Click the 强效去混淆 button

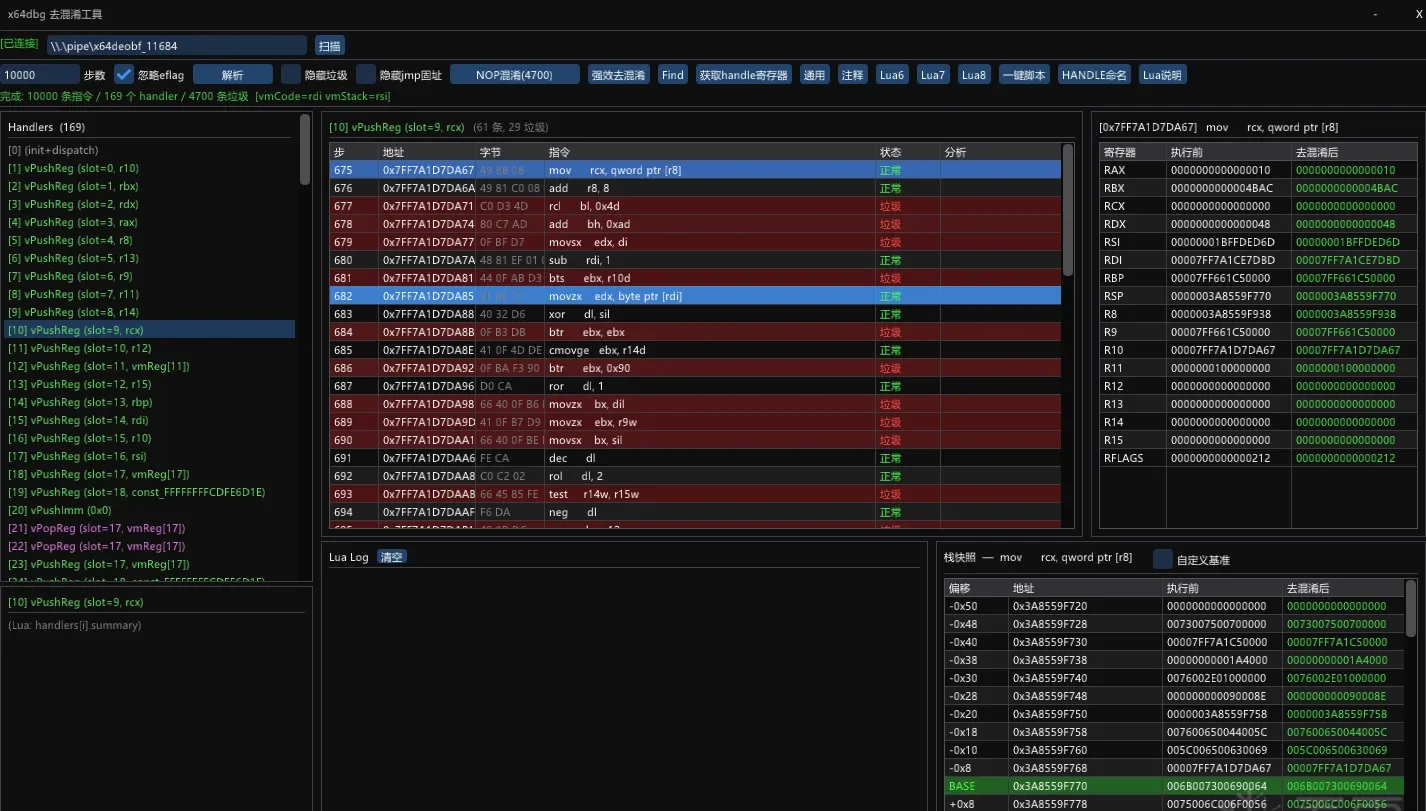[x=619, y=75]
